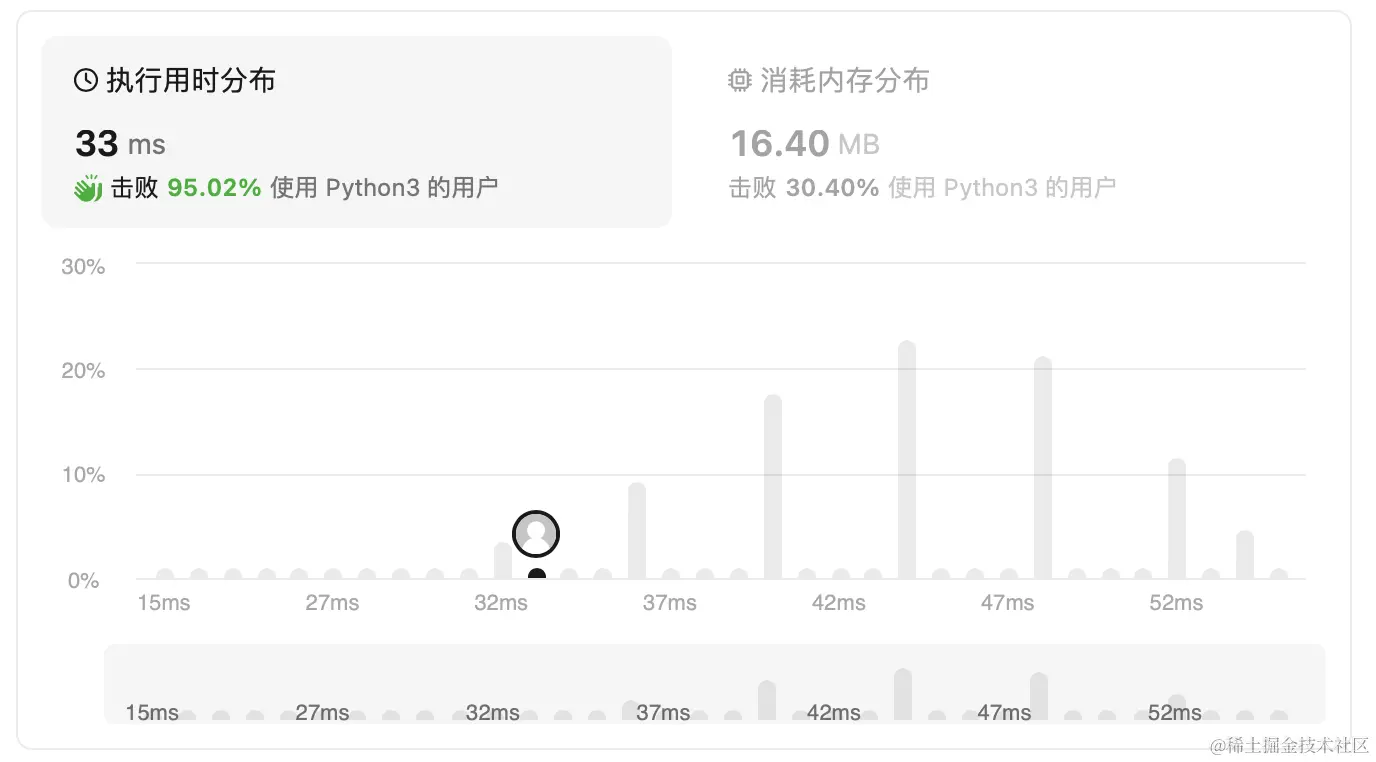Click the 0% y-axis label
The image size is (1376, 762).
[x=83, y=580]
